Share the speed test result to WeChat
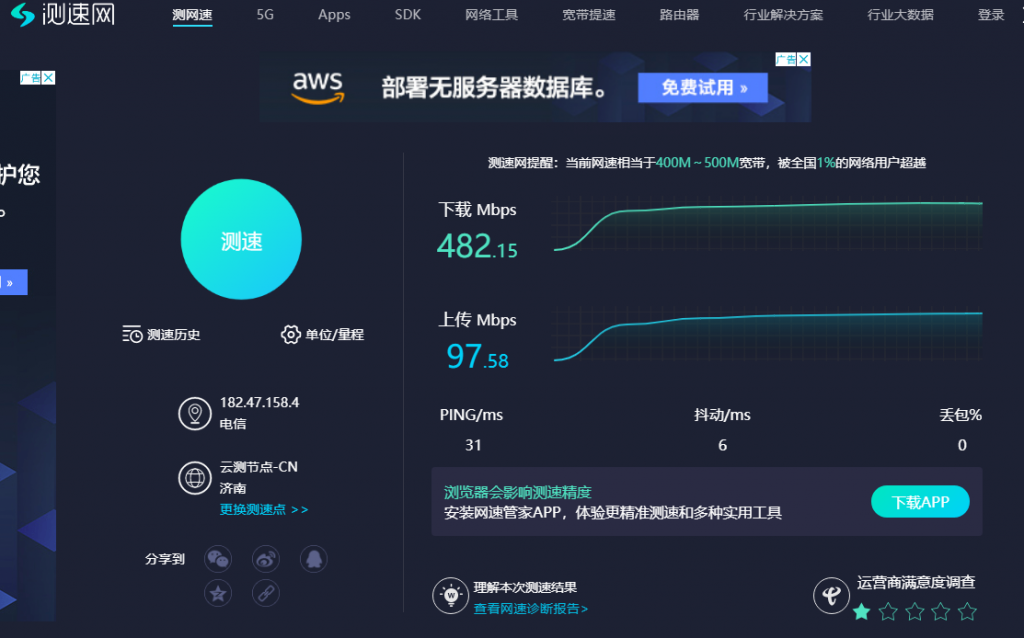The height and width of the screenshot is (638, 1024). [x=218, y=558]
